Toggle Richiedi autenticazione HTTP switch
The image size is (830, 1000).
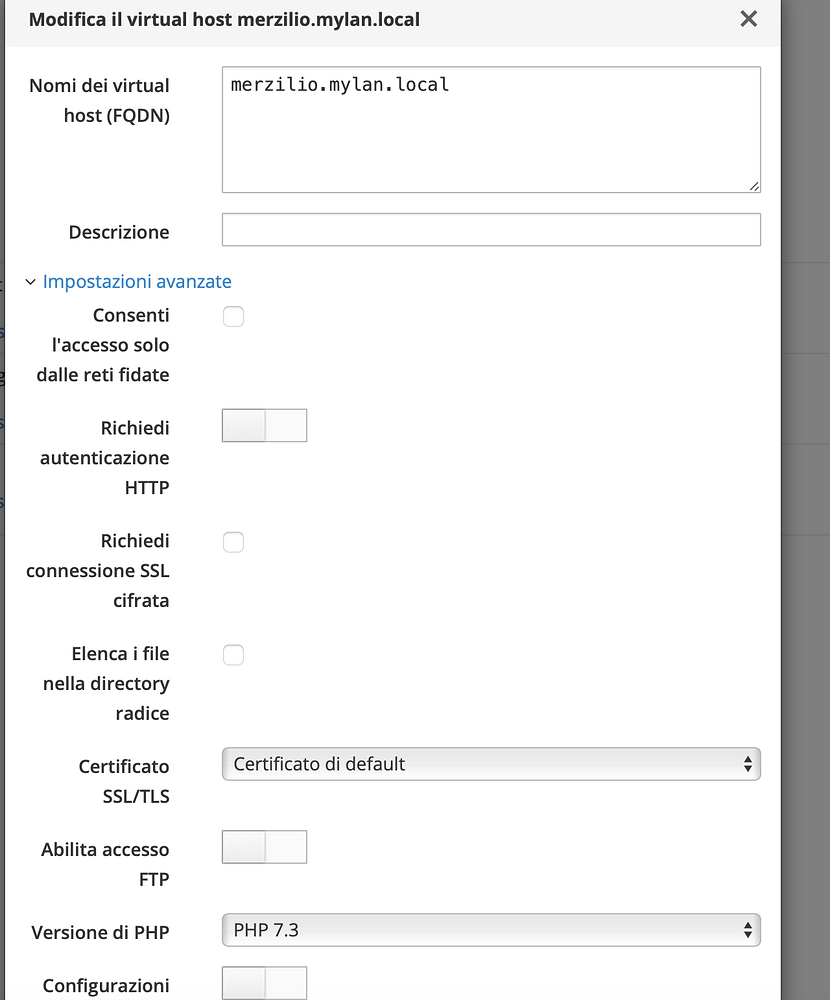point(264,425)
